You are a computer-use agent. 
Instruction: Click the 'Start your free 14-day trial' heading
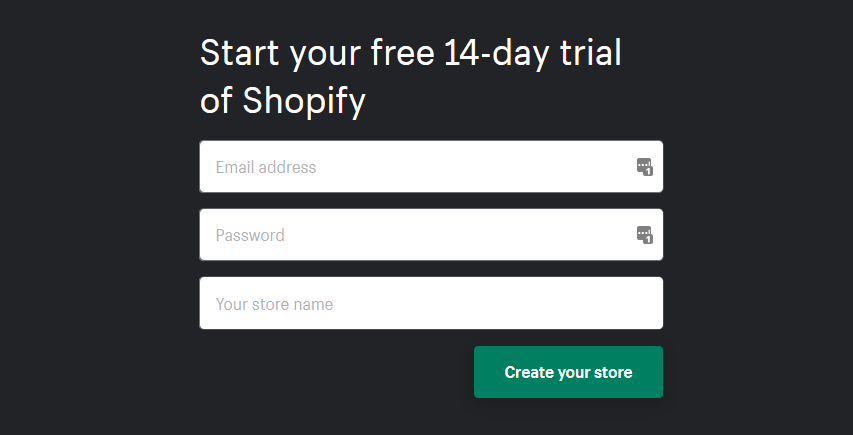pyautogui.click(x=410, y=53)
